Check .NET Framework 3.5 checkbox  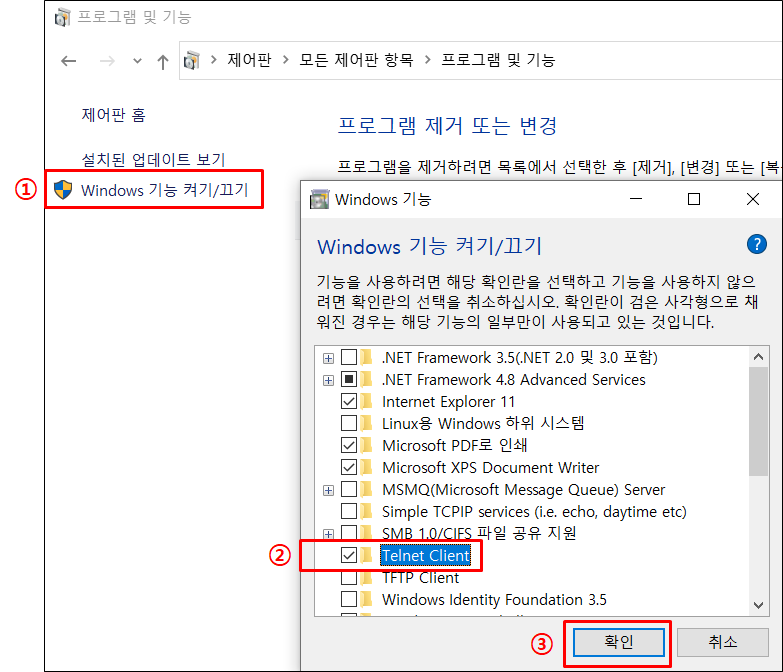(349, 357)
